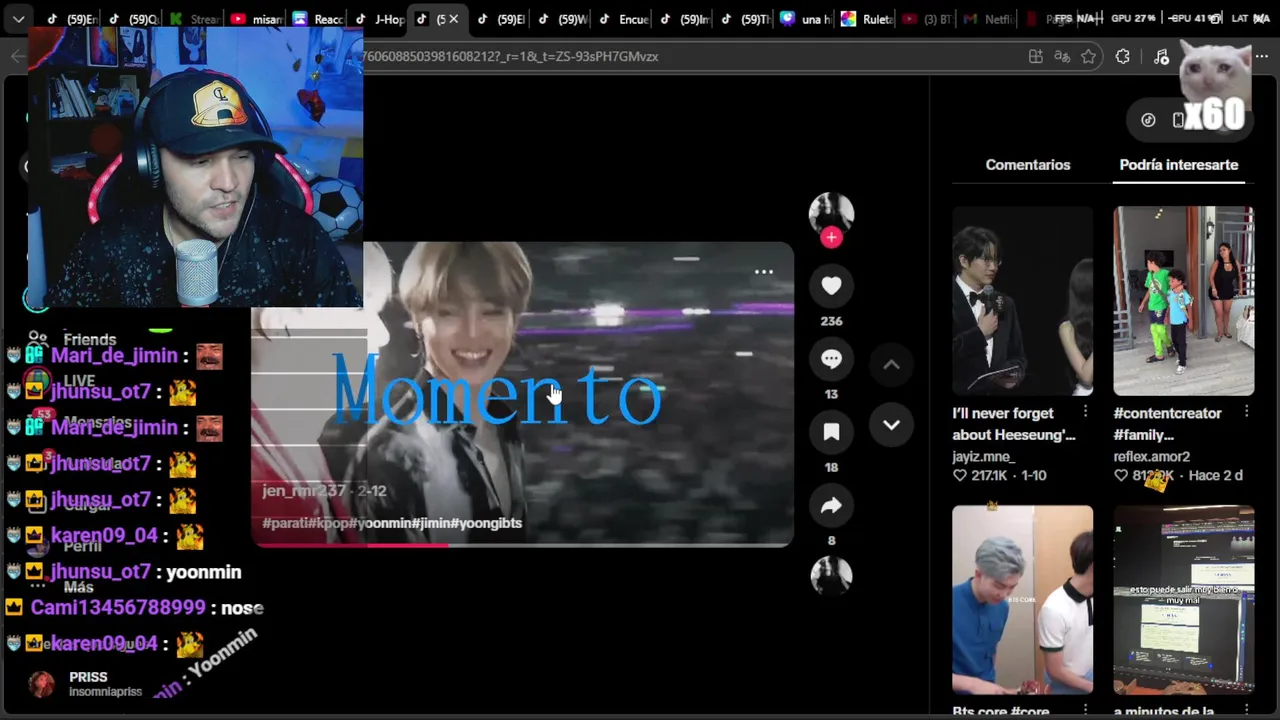
Task: Like the video with the heart icon
Action: [x=831, y=286]
